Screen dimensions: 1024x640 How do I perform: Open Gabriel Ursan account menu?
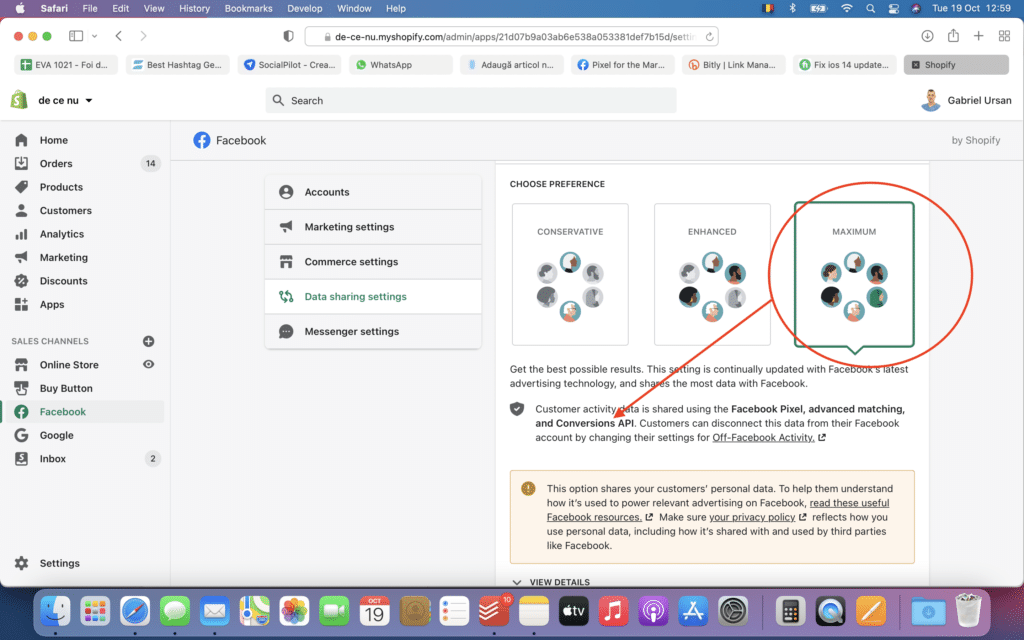point(966,100)
